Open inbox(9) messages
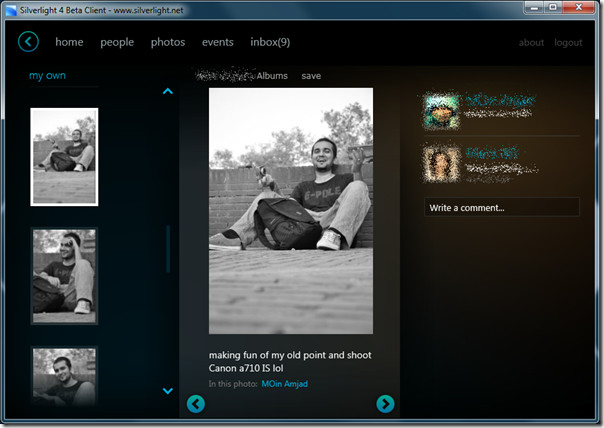Viewport: 604px width, 428px height. [x=270, y=42]
